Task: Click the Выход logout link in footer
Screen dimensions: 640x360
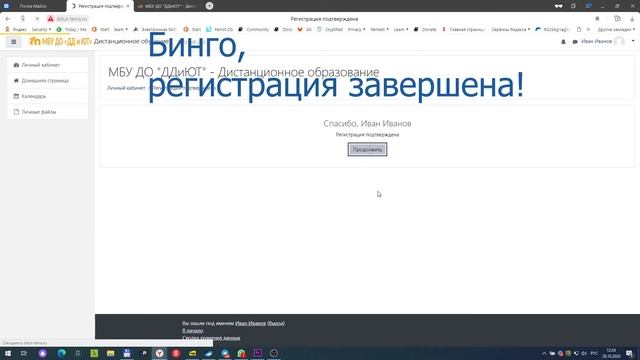Action: click(276, 323)
